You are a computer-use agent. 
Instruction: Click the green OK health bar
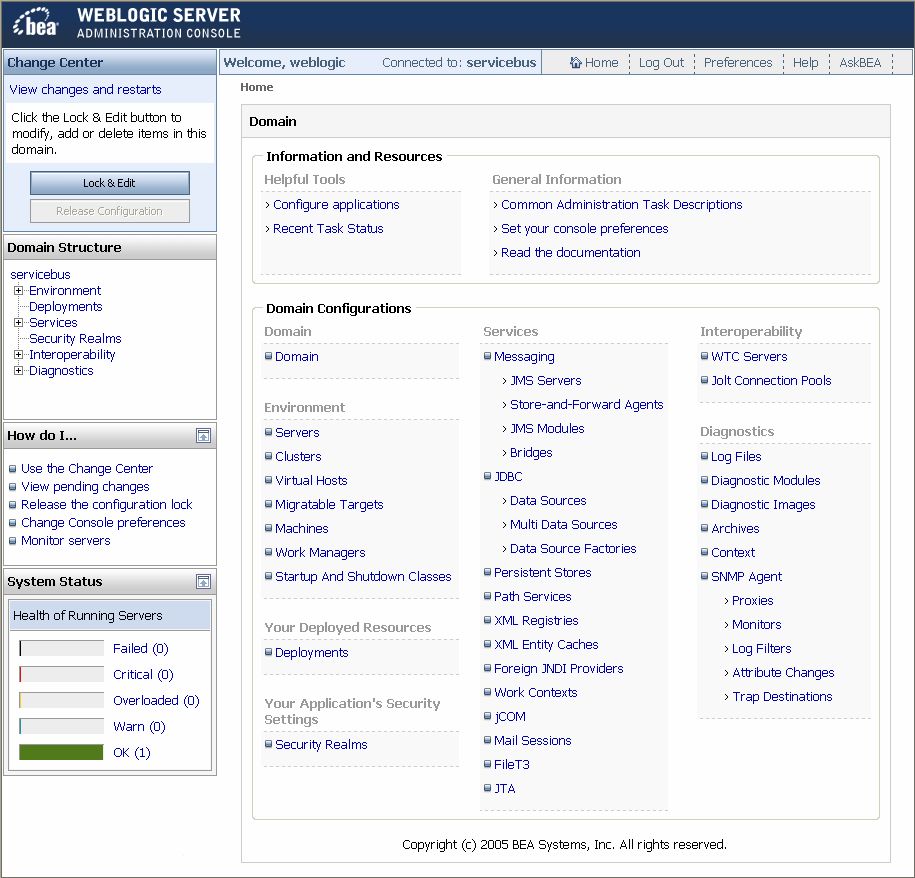click(61, 752)
